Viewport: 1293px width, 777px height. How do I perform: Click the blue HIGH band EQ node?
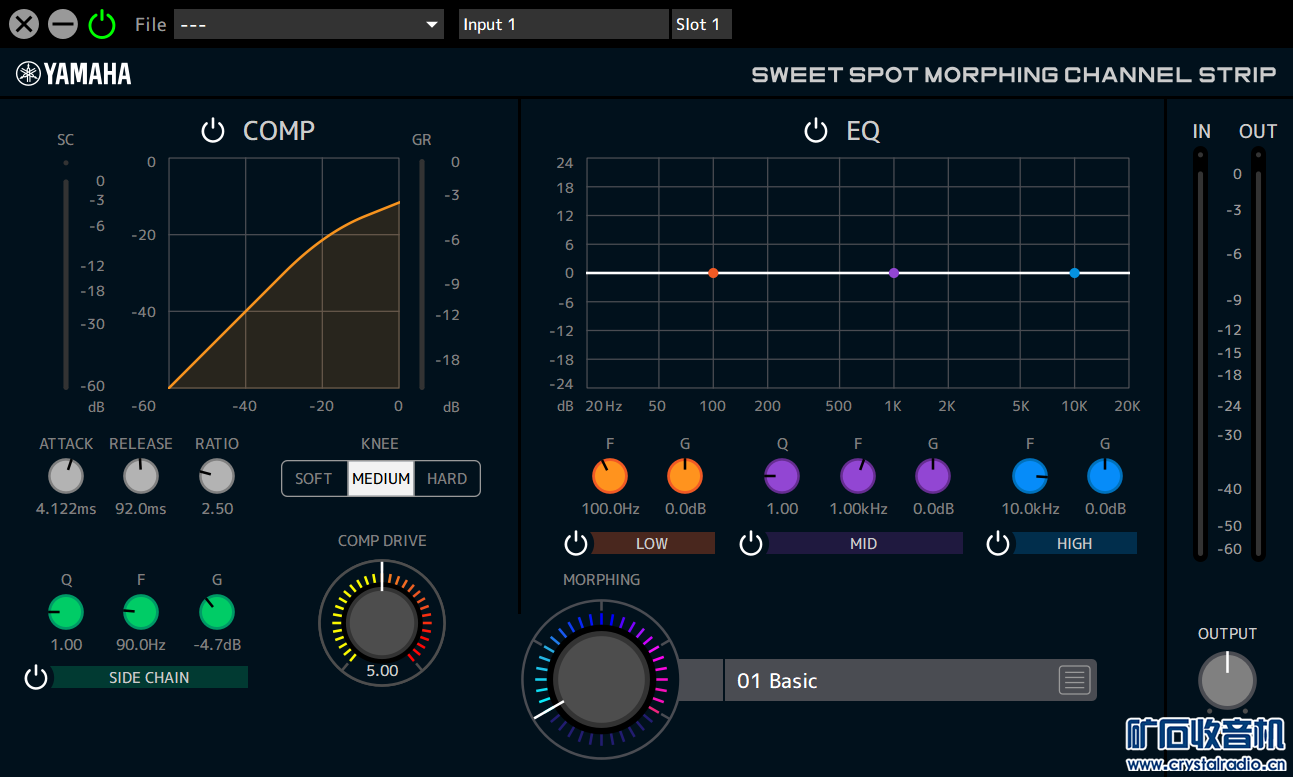point(1074,273)
